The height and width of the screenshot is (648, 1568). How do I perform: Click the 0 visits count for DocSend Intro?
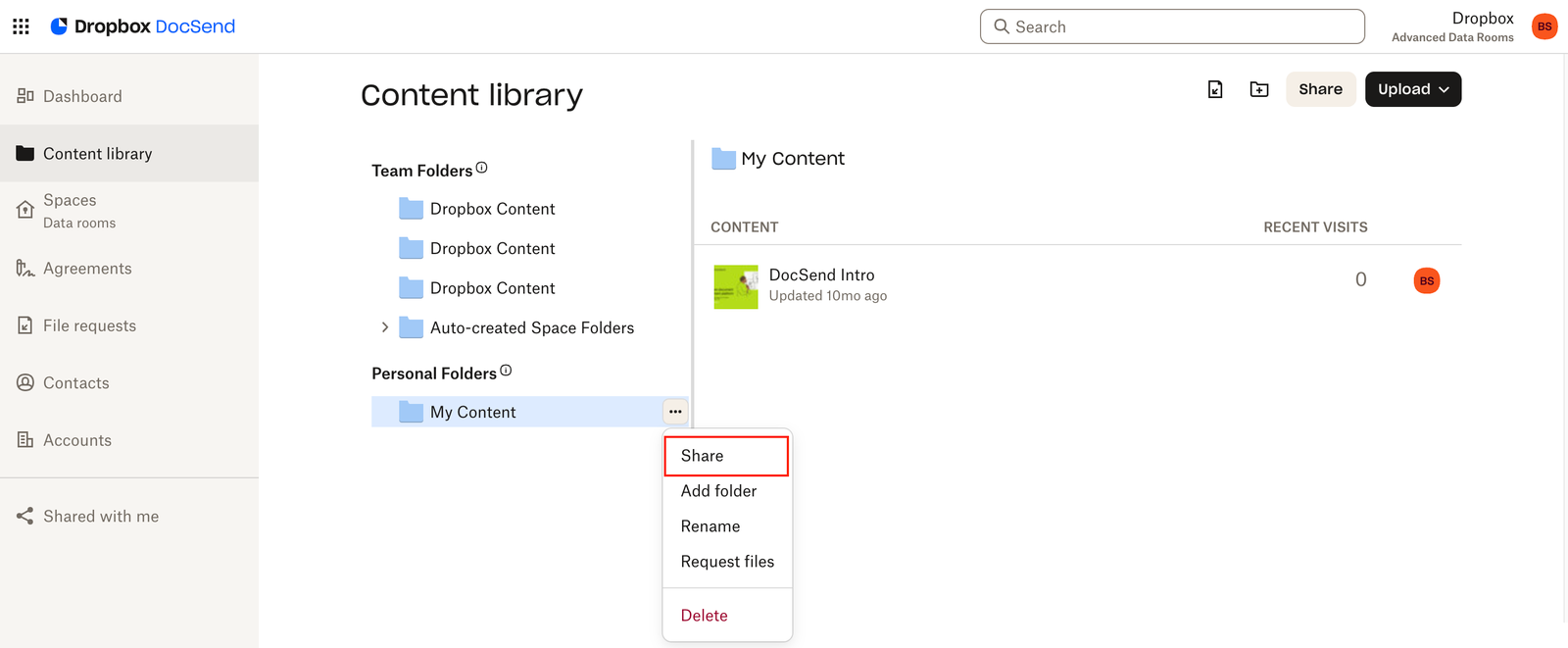tap(1360, 280)
